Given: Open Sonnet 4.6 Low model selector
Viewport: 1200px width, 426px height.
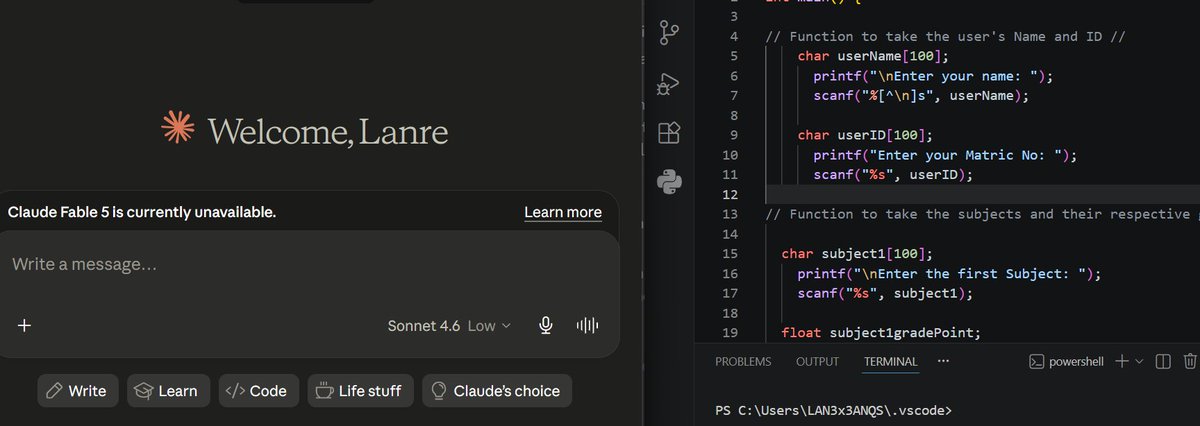Looking at the screenshot, I should [x=449, y=325].
